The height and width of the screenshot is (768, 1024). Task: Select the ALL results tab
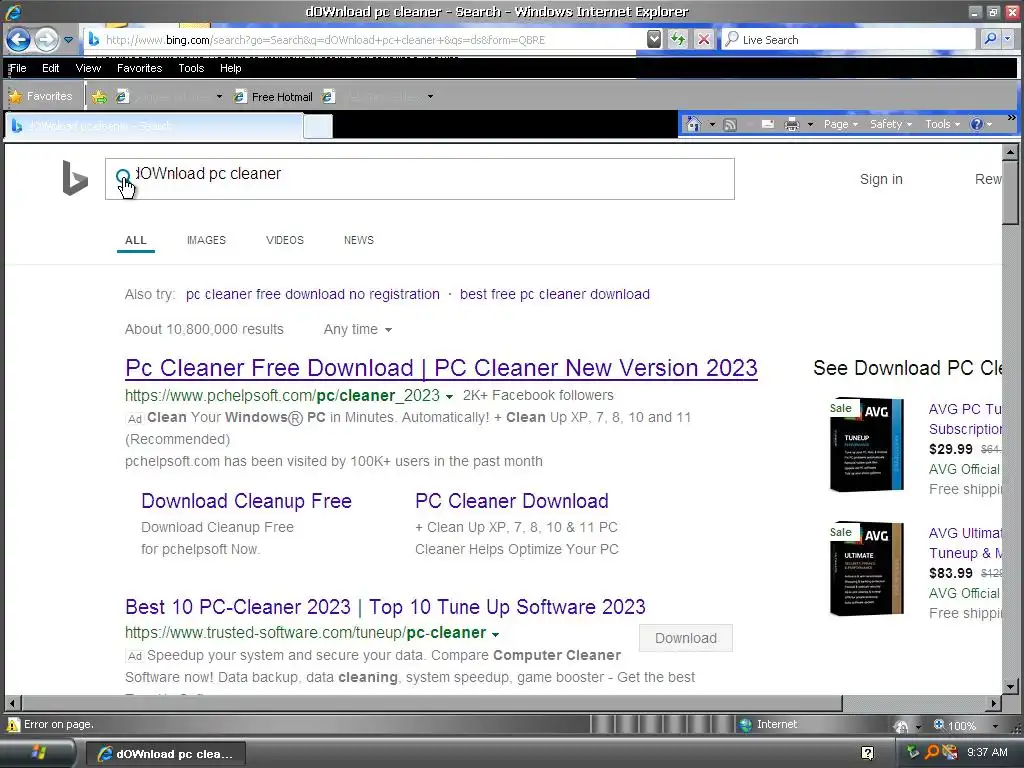click(x=136, y=240)
